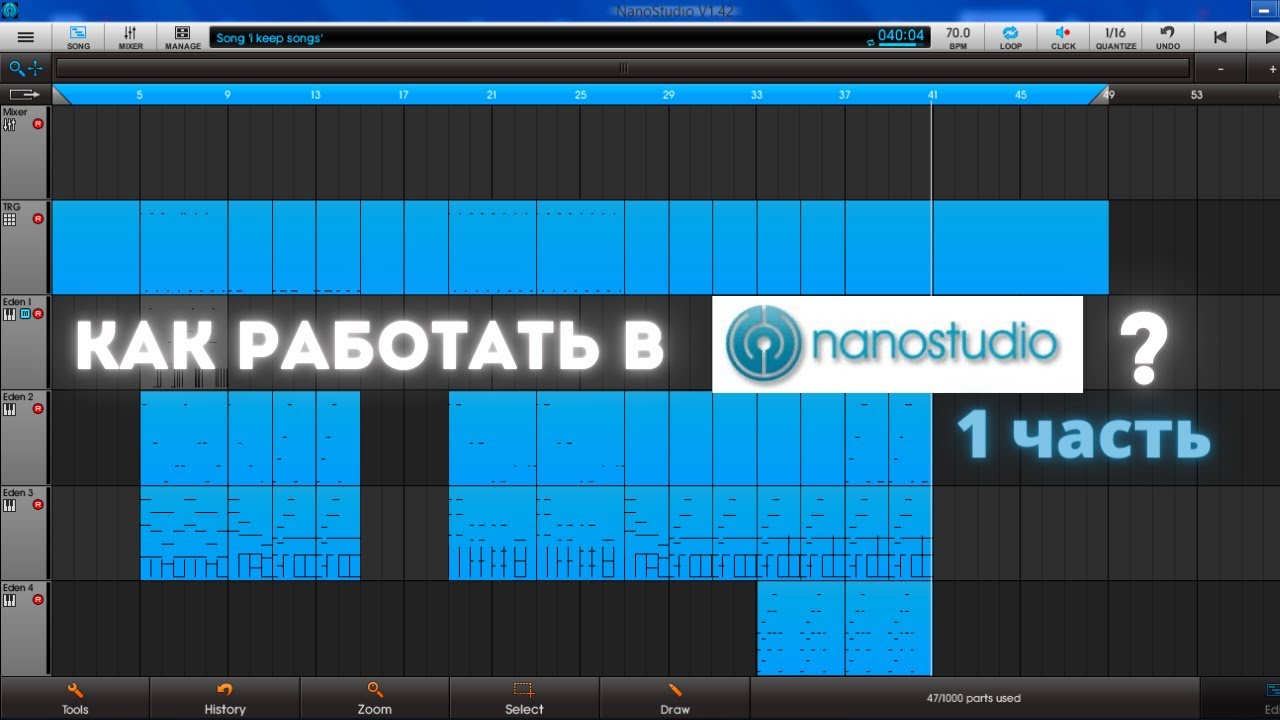Rewind to song start
This screenshot has width=1280, height=720.
[1220, 38]
